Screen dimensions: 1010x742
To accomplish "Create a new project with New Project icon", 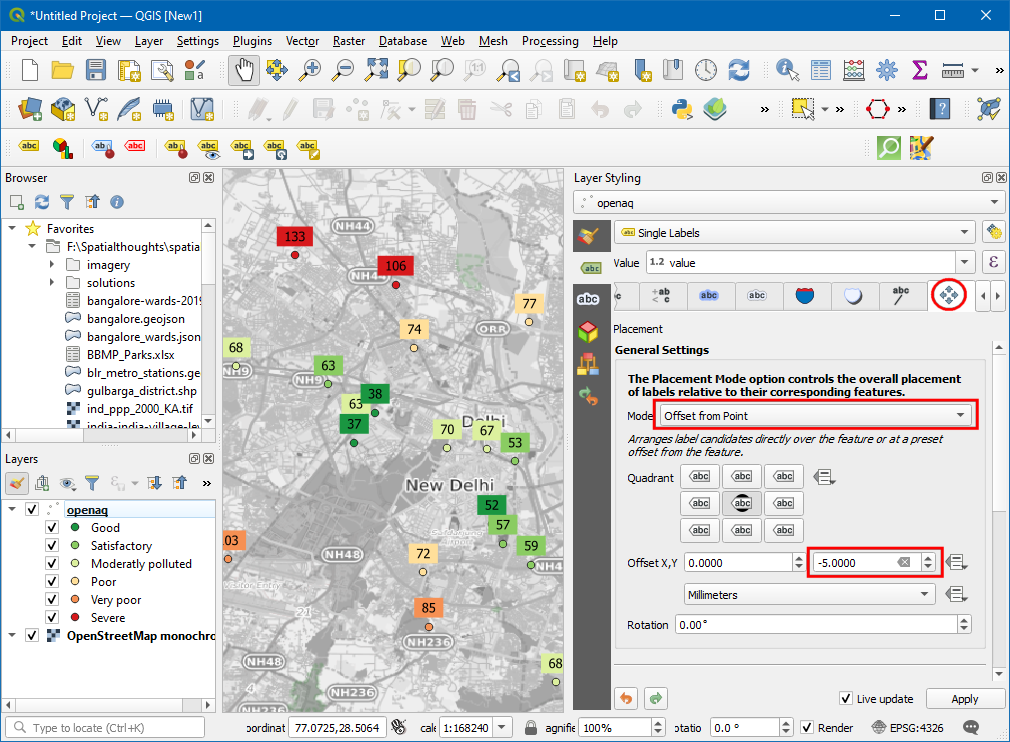I will pyautogui.click(x=30, y=70).
